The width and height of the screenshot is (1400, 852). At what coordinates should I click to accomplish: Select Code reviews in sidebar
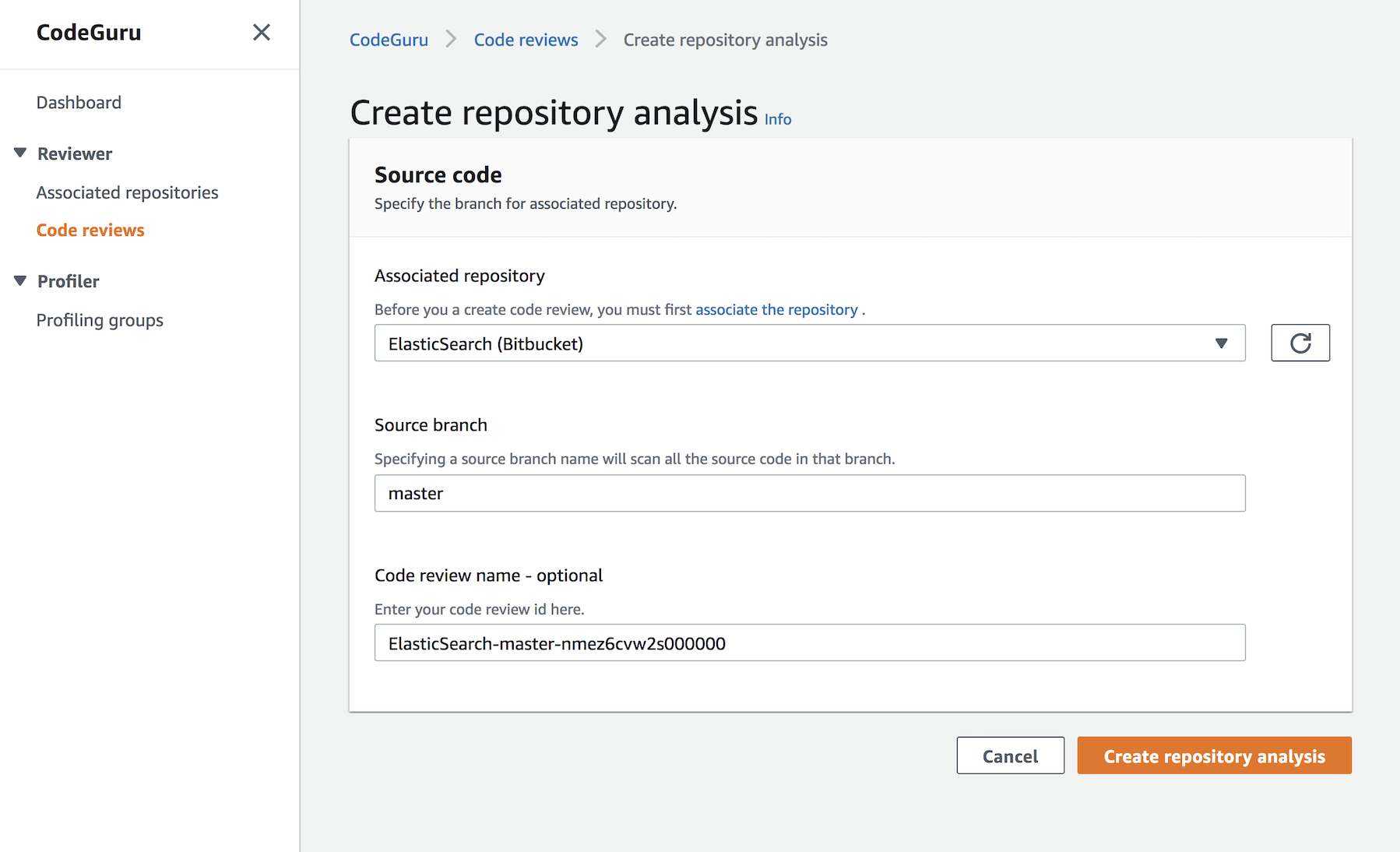(90, 230)
